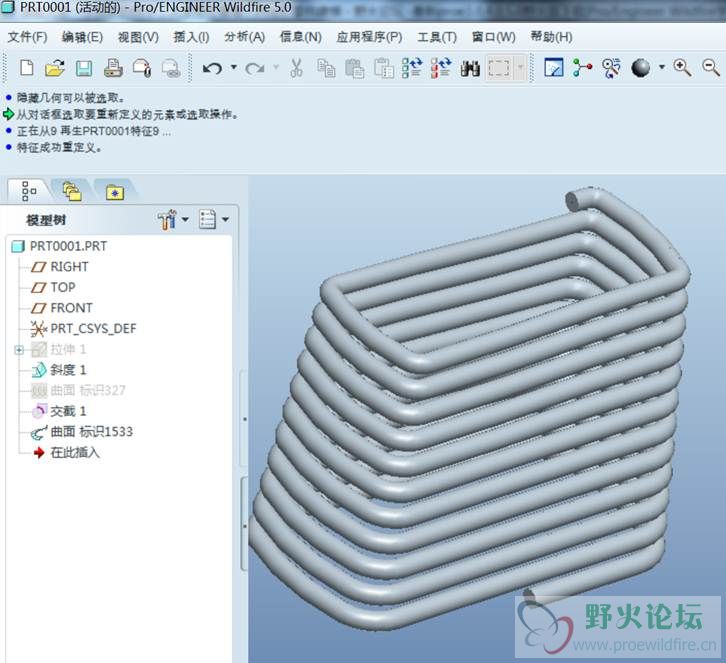Click the shaded sphere appearance icon
This screenshot has width=726, height=663.
click(641, 68)
